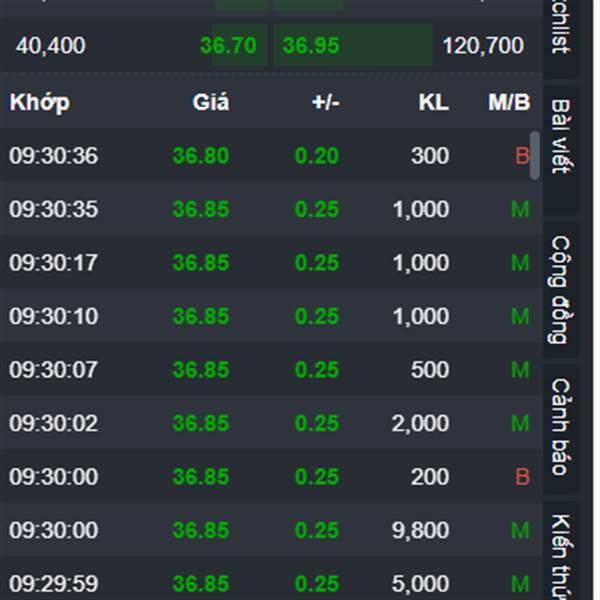Click bid price 36.70
Image resolution: width=600 pixels, height=600 pixels.
(228, 45)
